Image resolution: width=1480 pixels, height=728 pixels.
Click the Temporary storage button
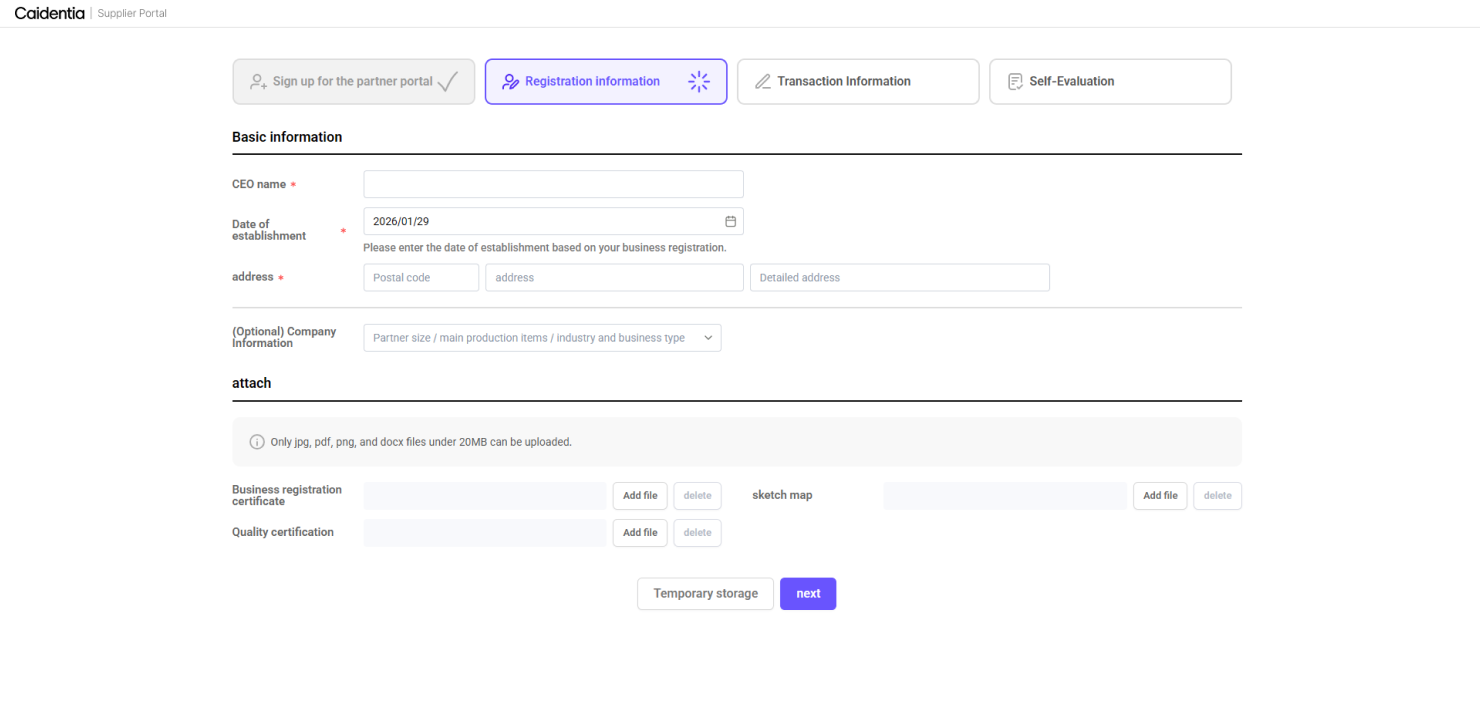click(705, 594)
